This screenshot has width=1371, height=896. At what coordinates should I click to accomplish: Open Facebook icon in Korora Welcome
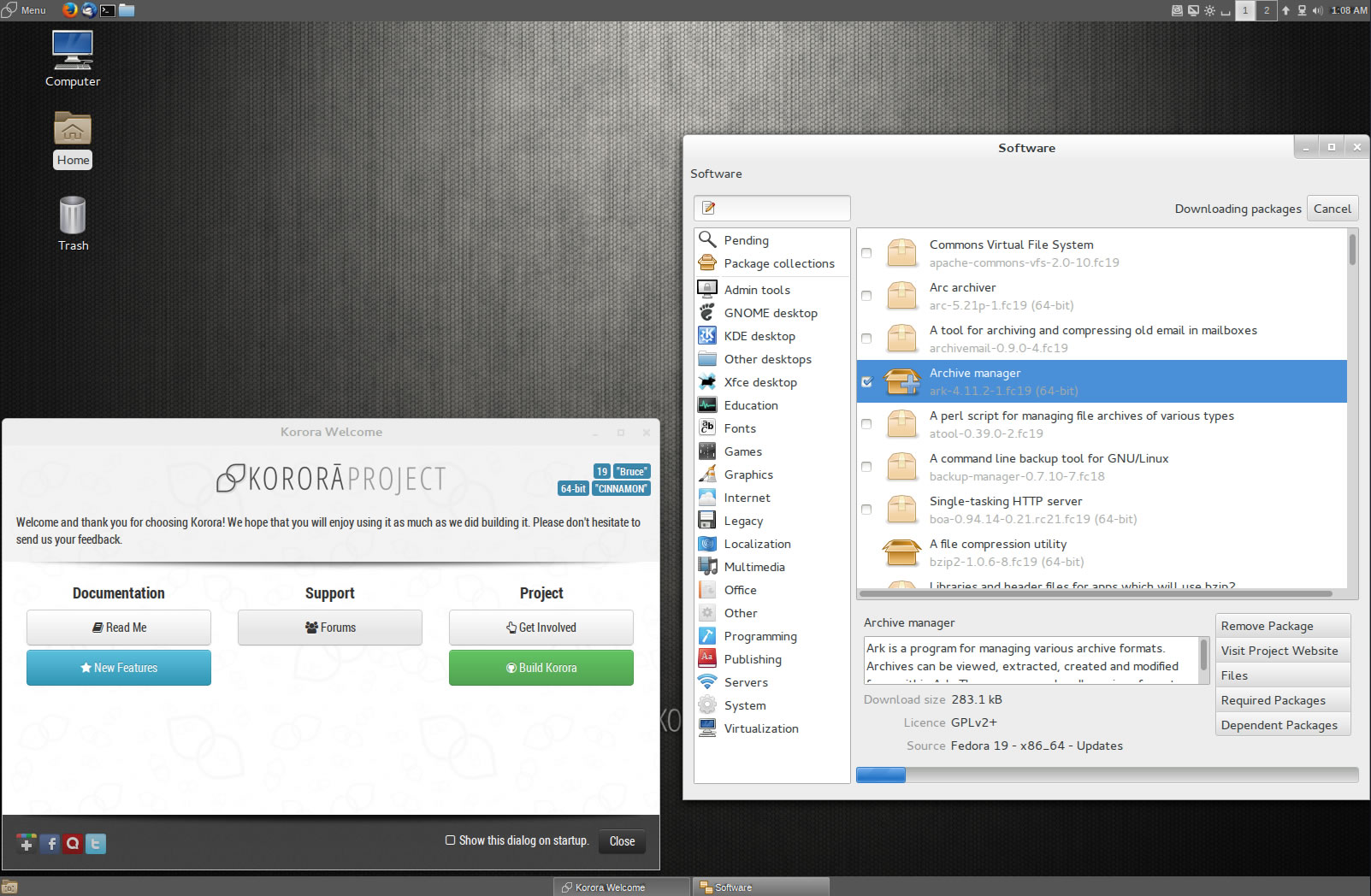click(50, 844)
